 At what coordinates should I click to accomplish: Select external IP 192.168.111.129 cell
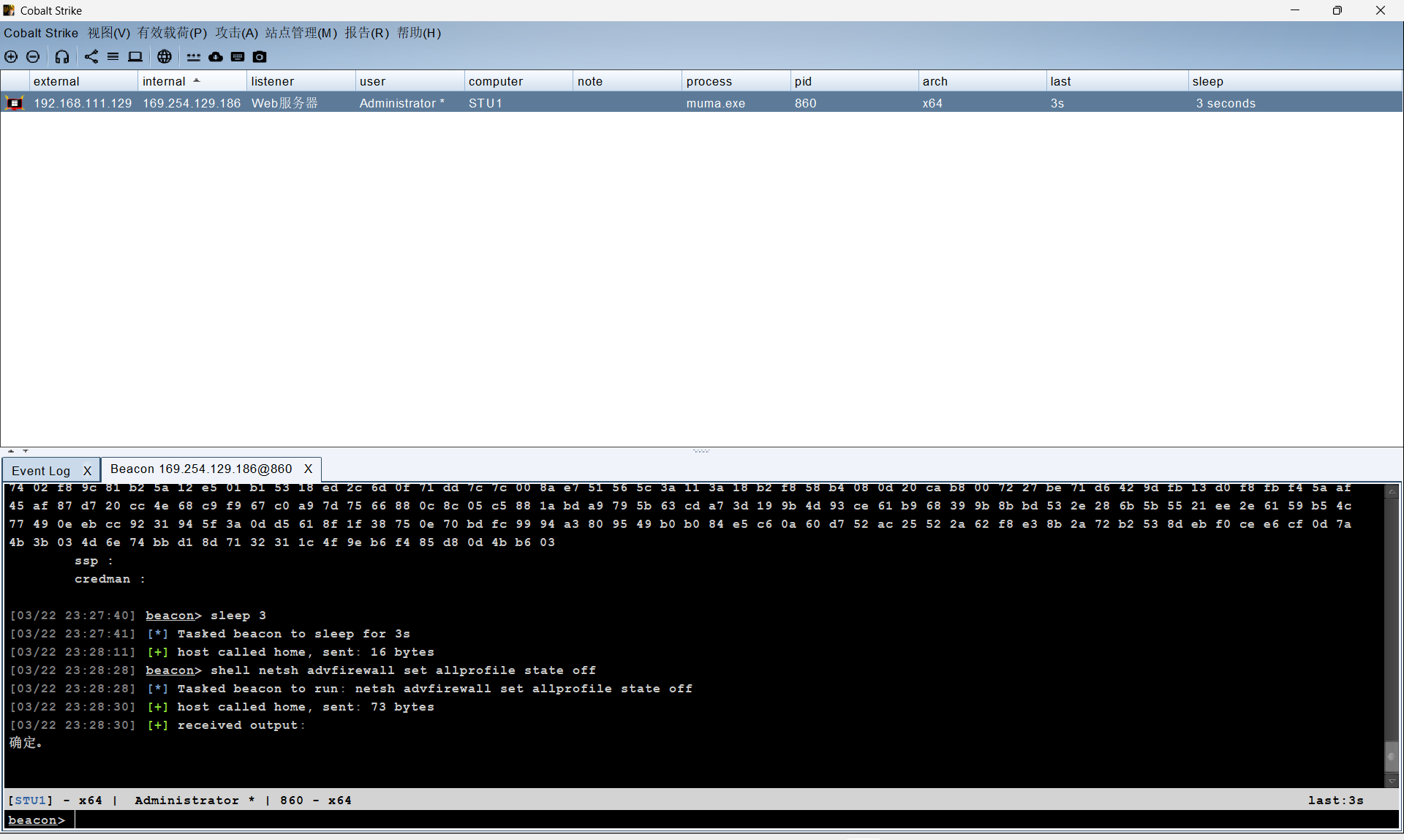pyautogui.click(x=83, y=103)
